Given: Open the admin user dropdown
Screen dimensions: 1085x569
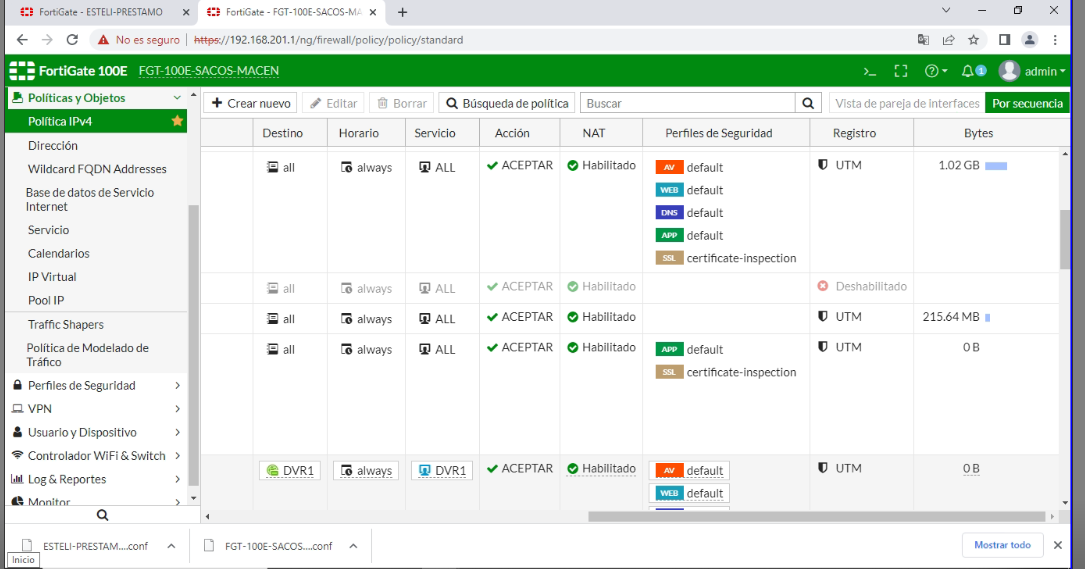Looking at the screenshot, I should click(1034, 71).
